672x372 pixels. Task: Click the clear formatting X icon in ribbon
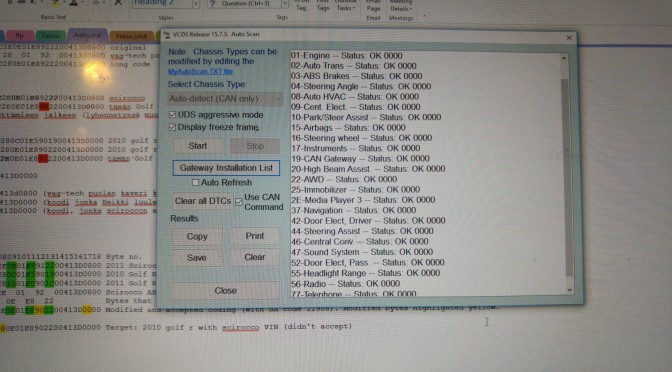click(118, 3)
